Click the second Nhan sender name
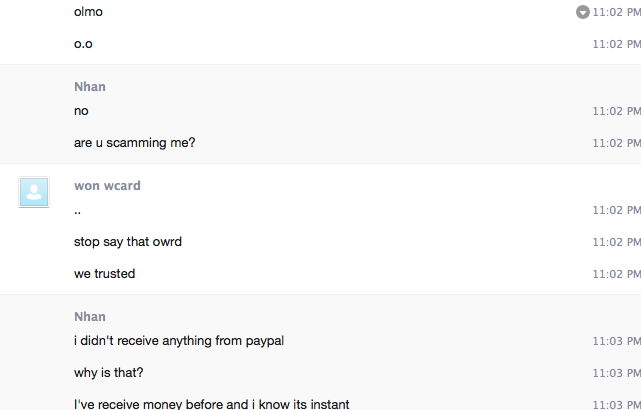Screen dimensions: 641x410 [90, 317]
